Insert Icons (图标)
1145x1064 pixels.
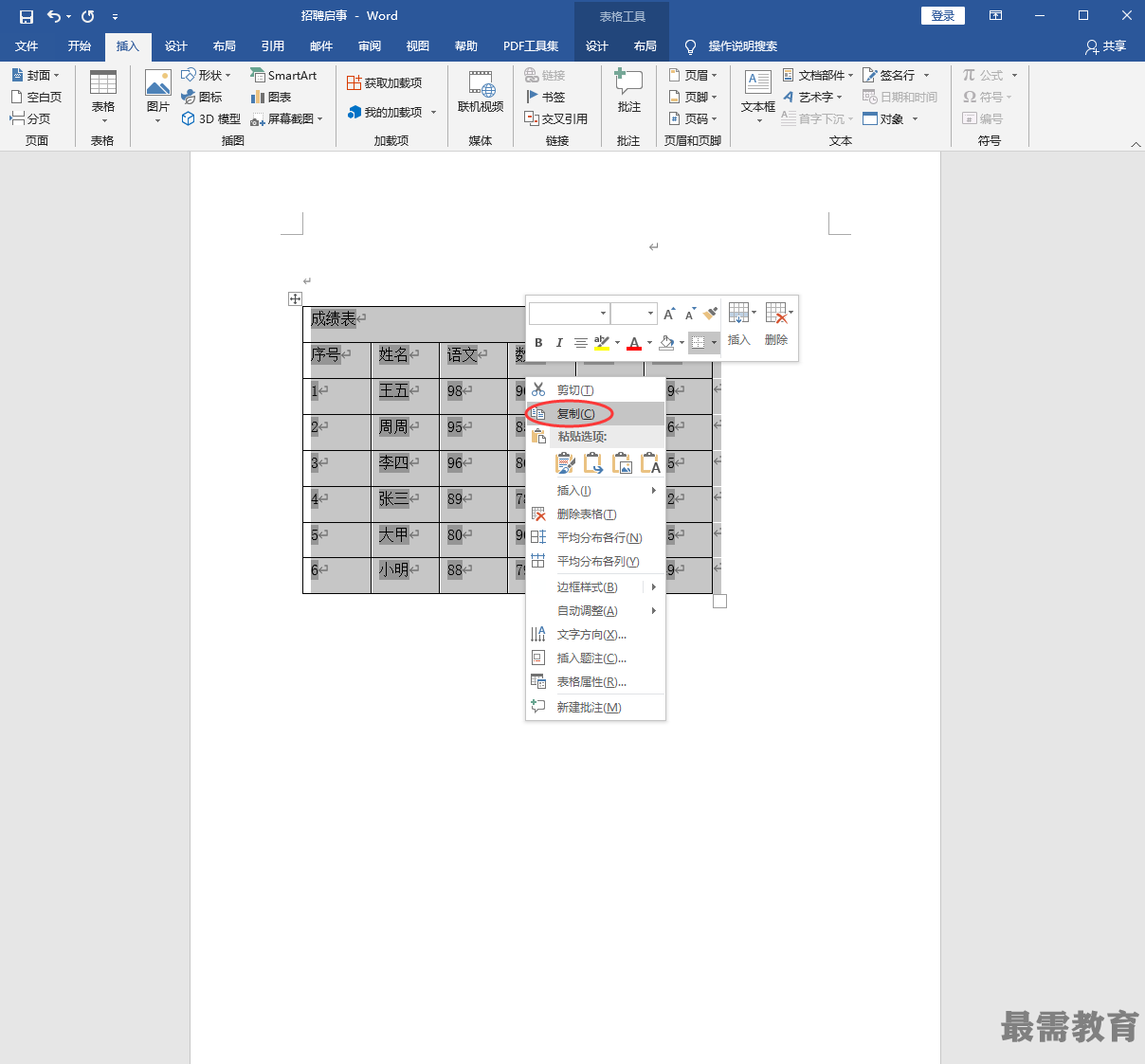click(x=202, y=97)
